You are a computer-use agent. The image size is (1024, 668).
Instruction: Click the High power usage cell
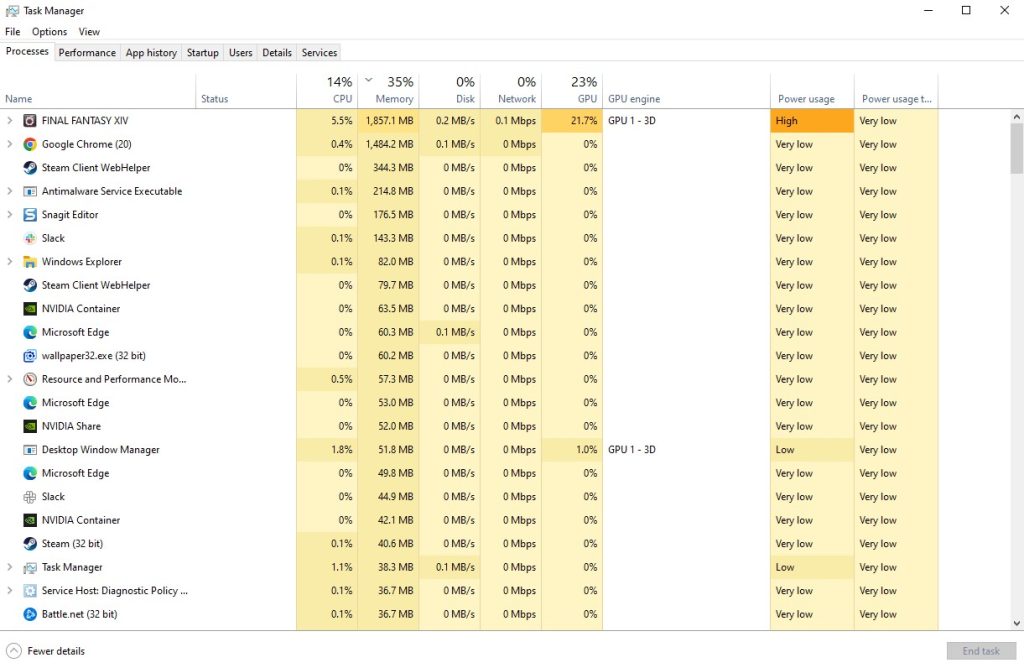click(812, 121)
